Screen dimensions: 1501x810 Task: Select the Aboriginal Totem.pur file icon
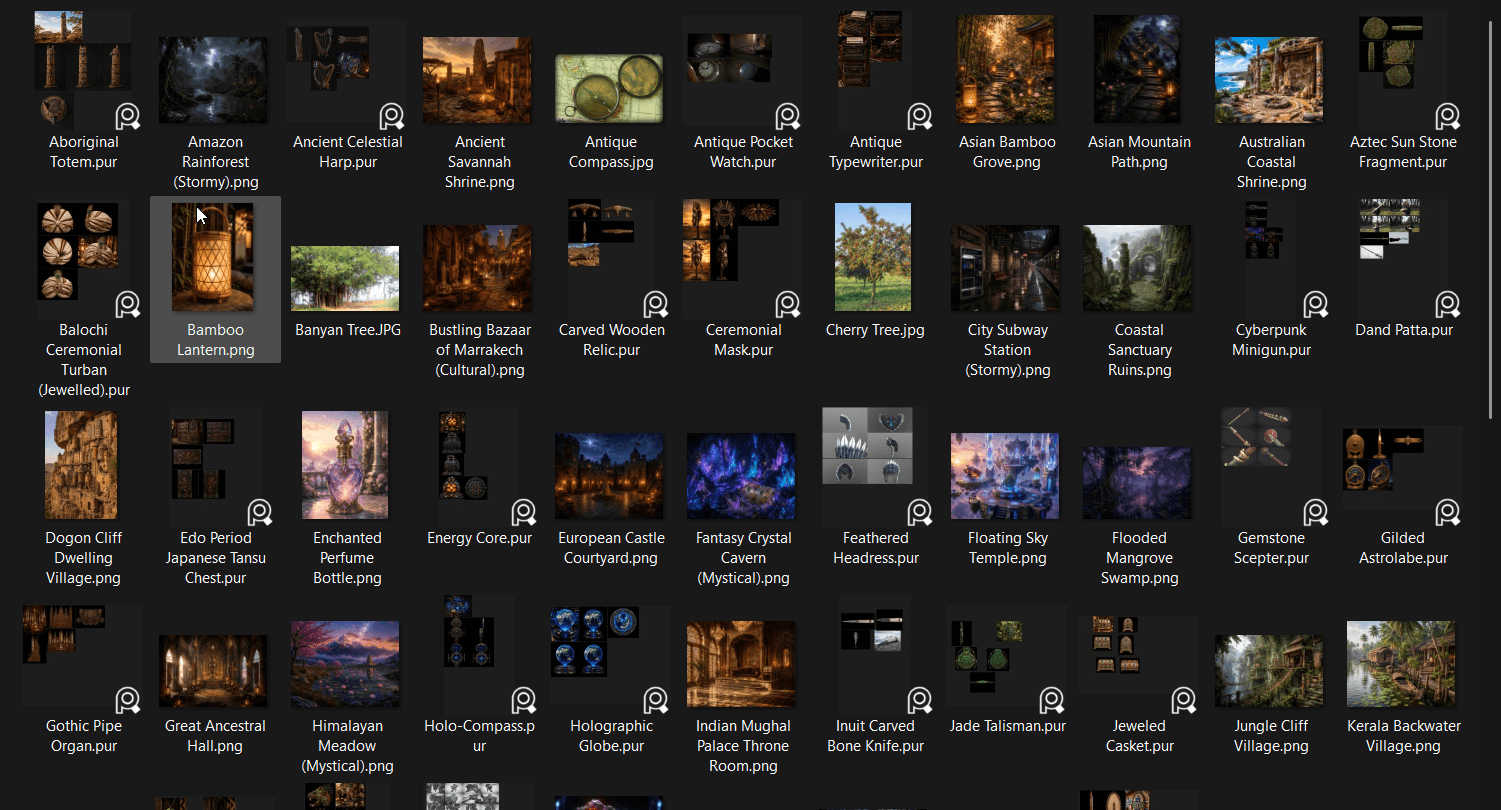pos(84,70)
